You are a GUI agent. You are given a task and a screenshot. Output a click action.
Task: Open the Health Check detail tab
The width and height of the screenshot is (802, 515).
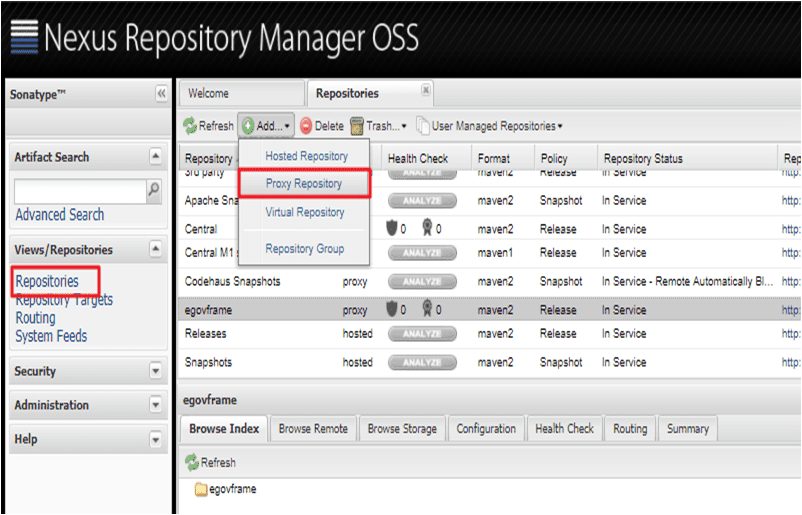coord(564,429)
